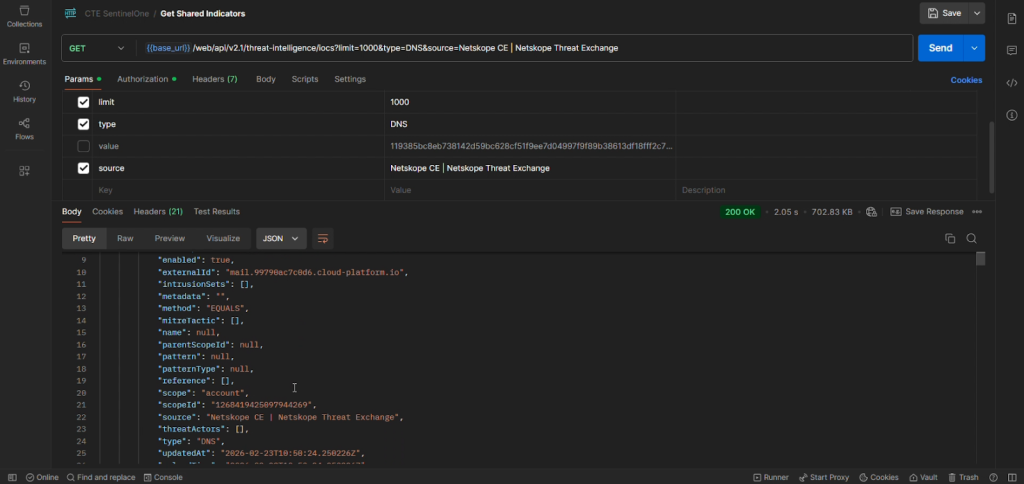Select the Pretty response view
1024x484 pixels.
(x=84, y=238)
